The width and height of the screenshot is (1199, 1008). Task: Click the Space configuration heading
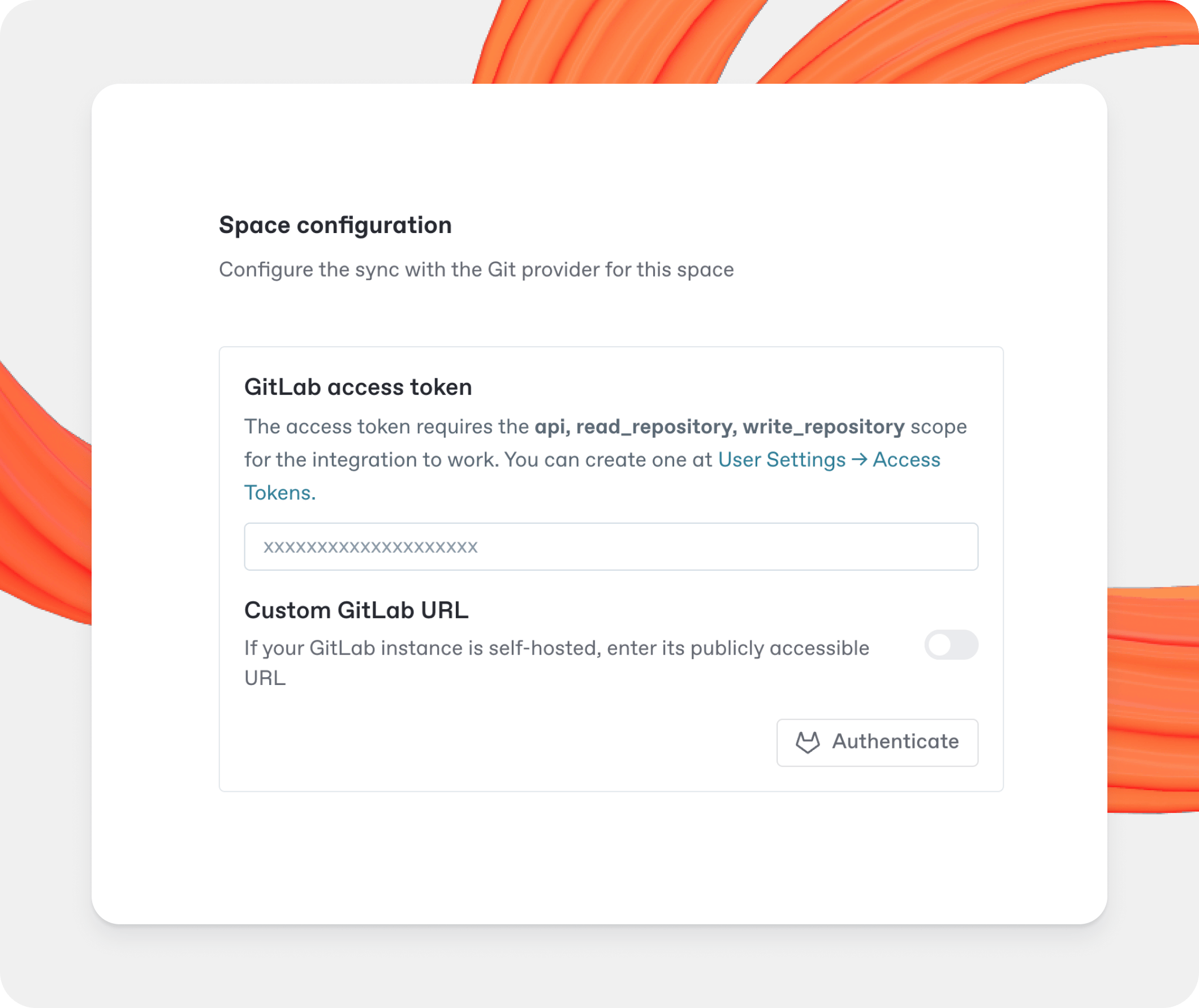[335, 225]
